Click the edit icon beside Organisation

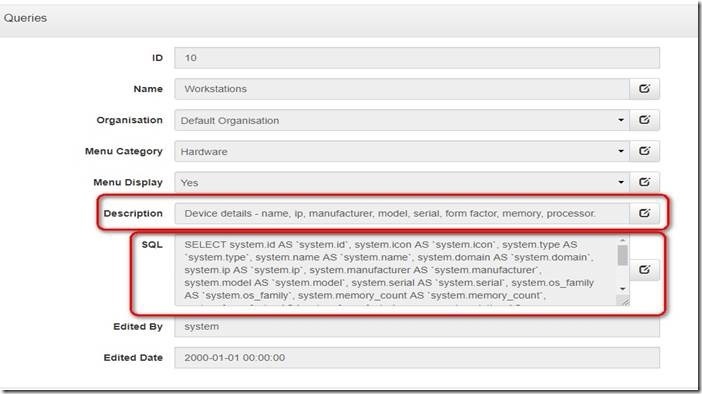pos(644,120)
